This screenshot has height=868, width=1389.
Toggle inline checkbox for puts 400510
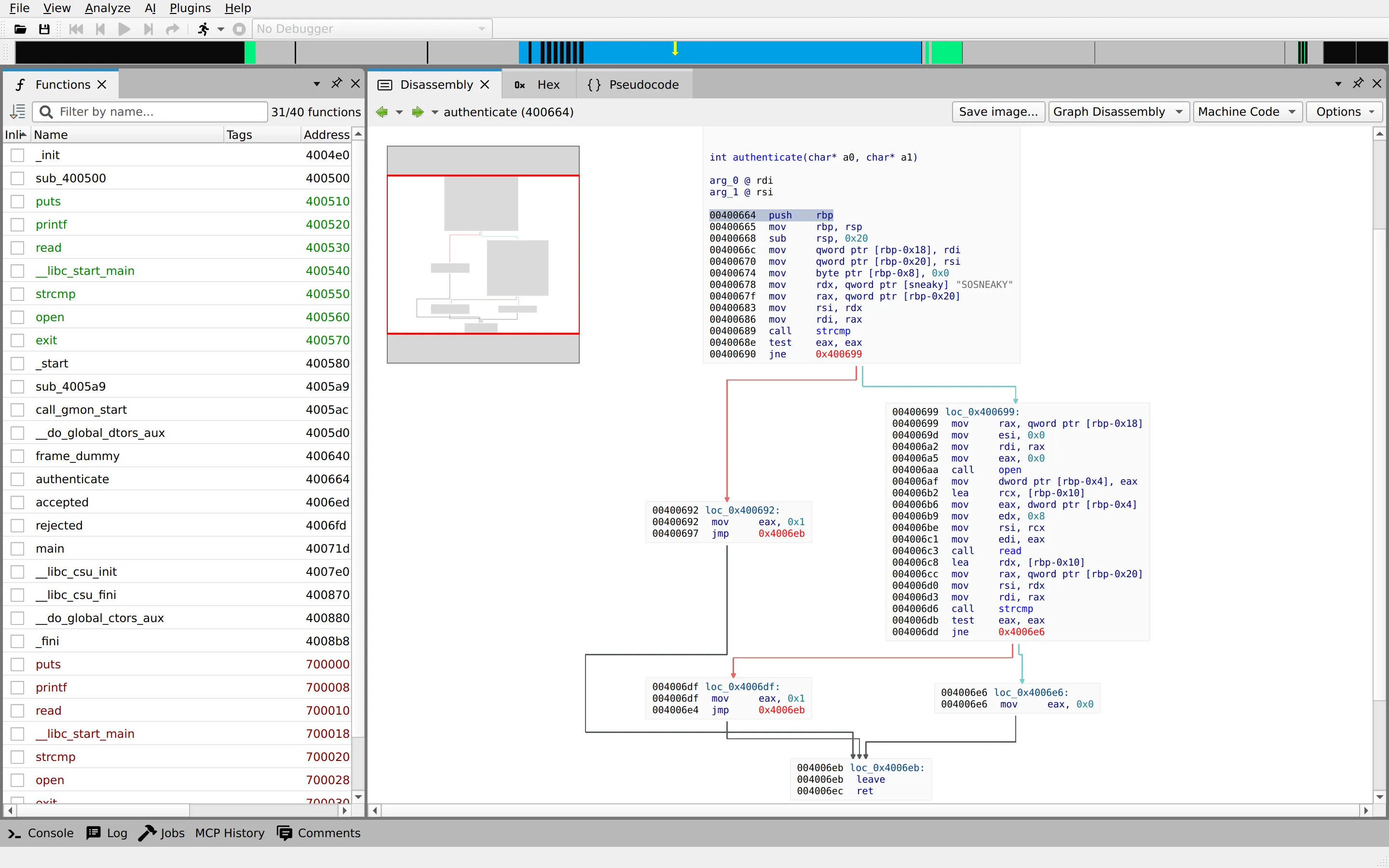18,202
